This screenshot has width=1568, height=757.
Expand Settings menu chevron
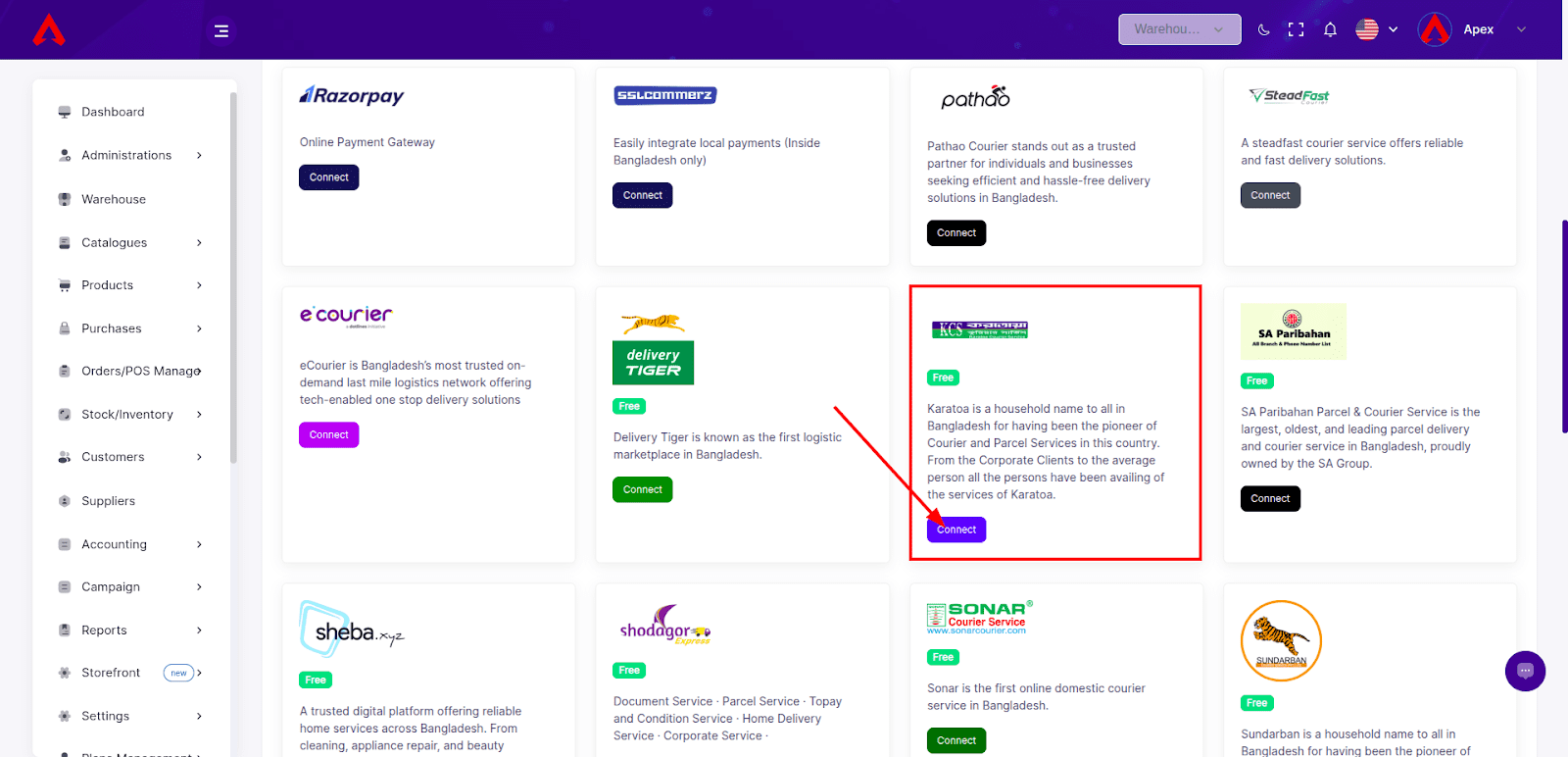199,716
